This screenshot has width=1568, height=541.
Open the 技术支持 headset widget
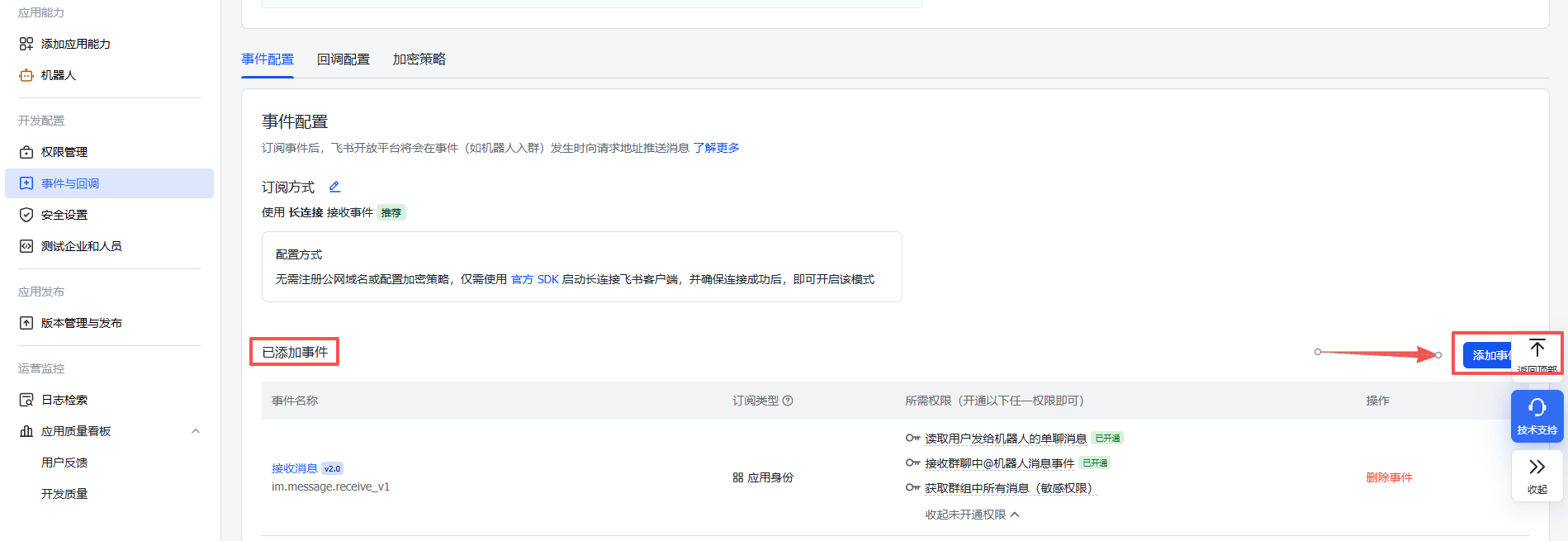click(1537, 416)
